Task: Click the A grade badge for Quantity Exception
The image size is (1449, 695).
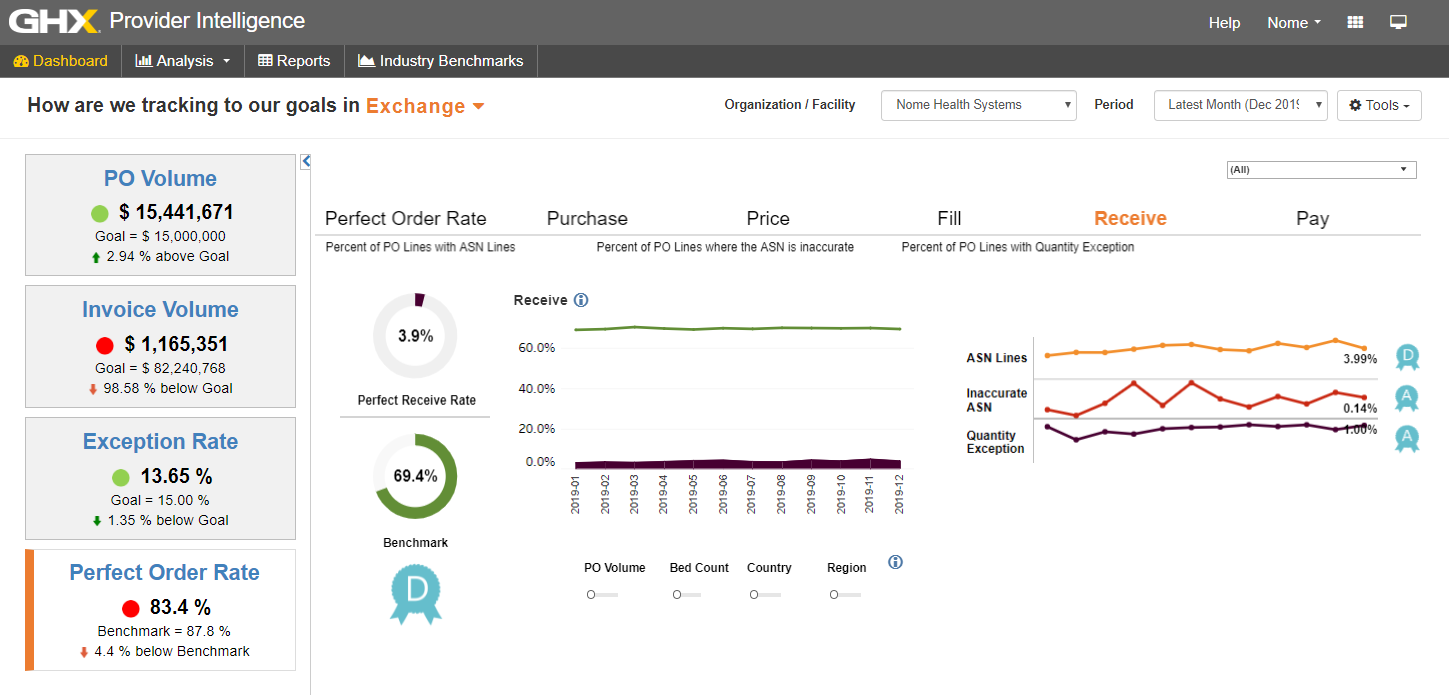Action: (x=1407, y=438)
